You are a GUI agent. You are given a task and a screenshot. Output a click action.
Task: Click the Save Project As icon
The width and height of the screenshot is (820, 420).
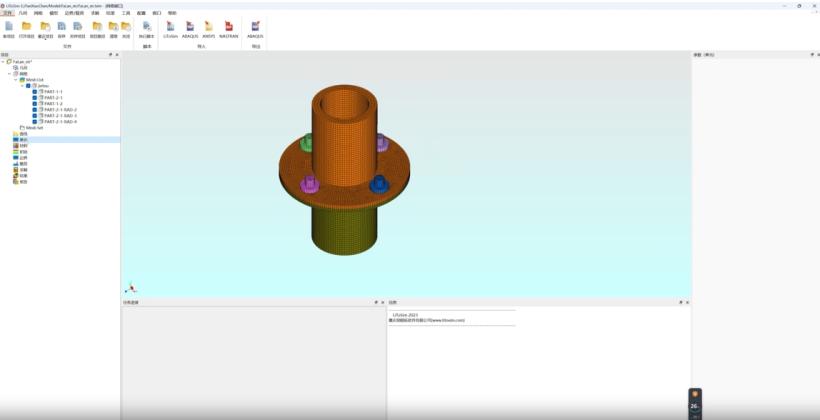click(x=77, y=27)
